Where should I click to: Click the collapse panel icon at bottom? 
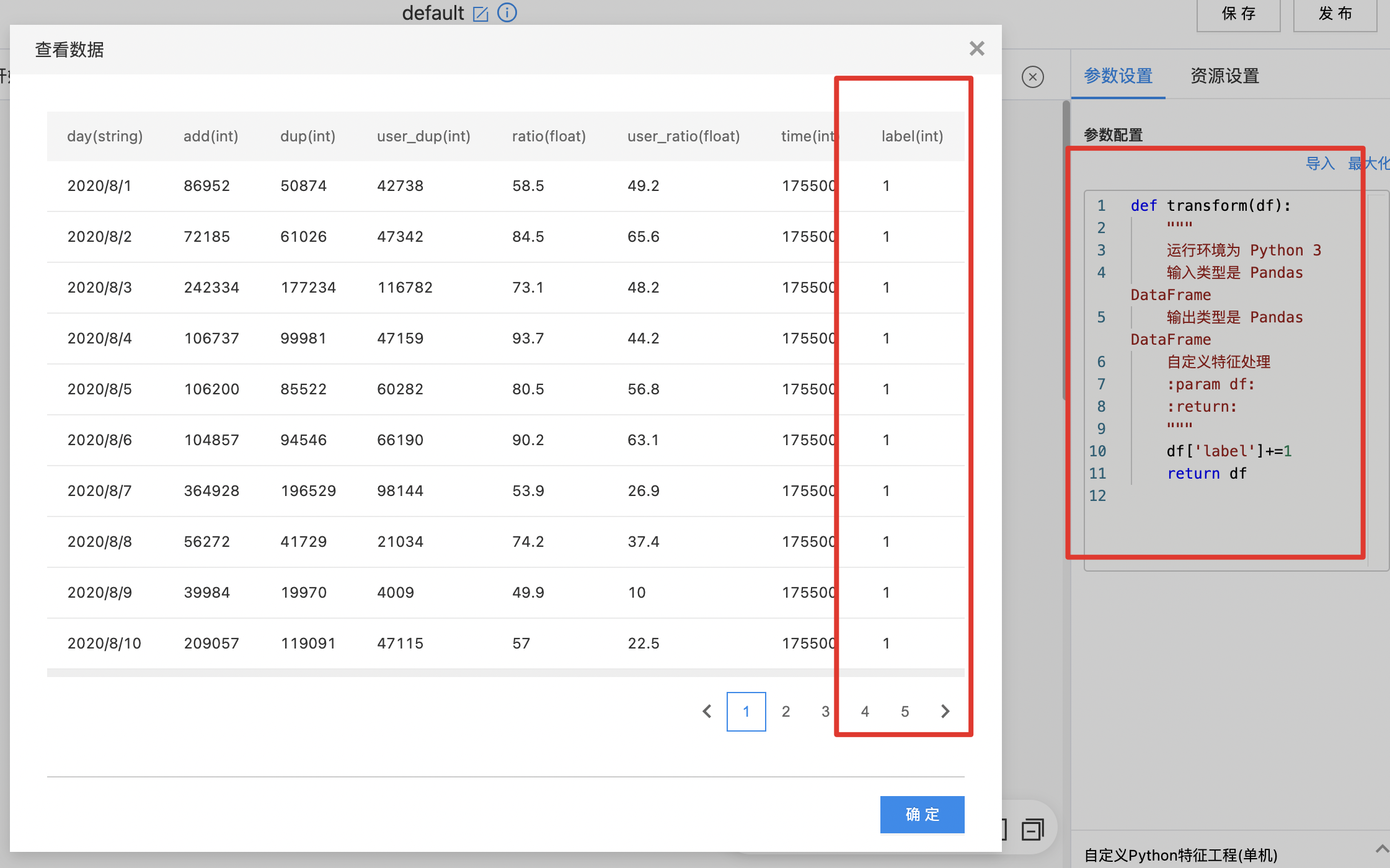[x=1033, y=829]
